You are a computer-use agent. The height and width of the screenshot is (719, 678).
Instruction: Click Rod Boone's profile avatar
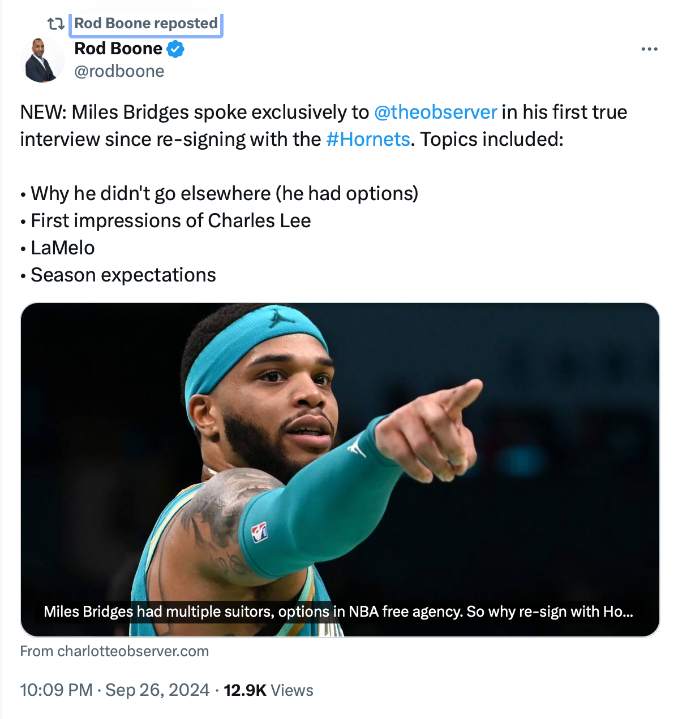[41, 61]
